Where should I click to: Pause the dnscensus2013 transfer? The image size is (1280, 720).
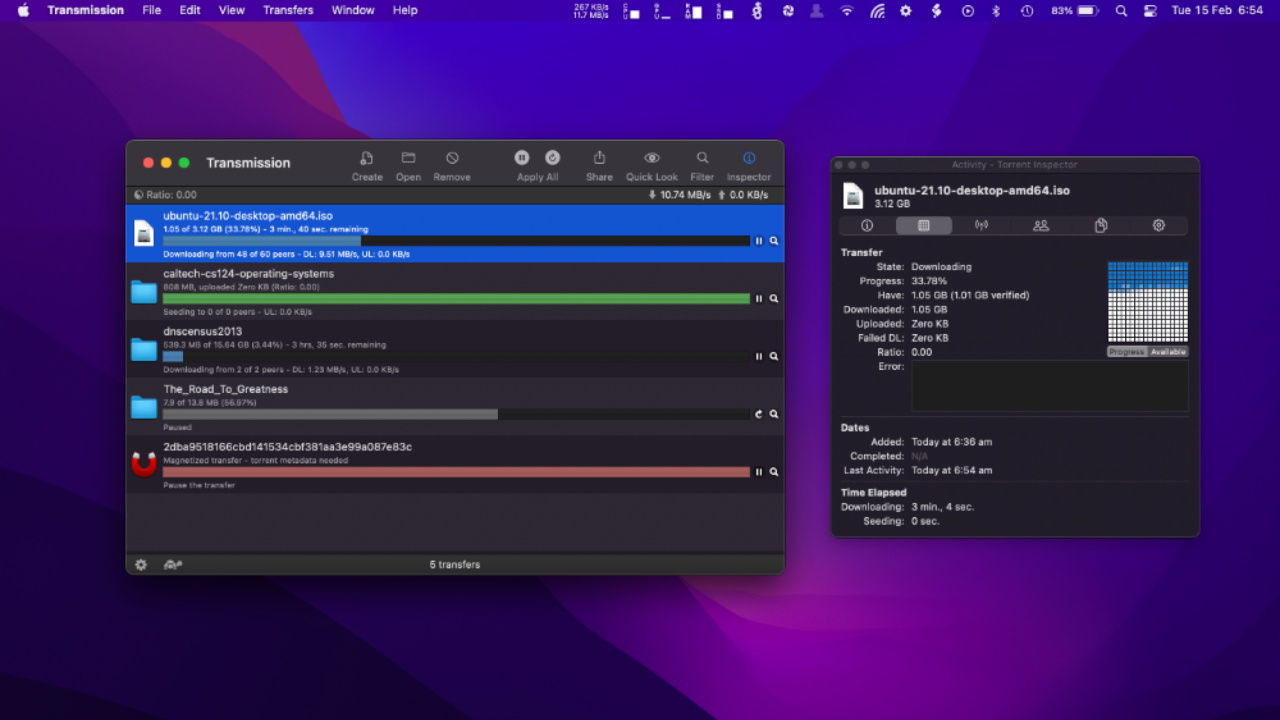[759, 356]
